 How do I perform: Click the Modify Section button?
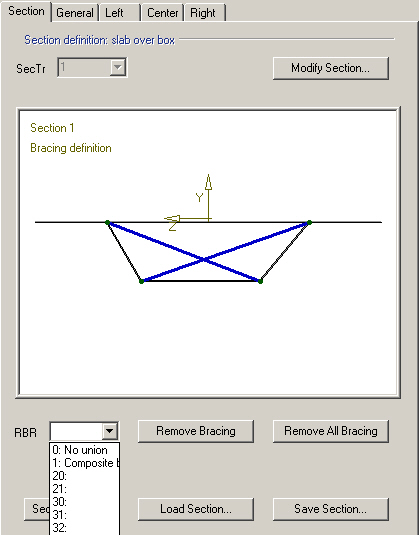pyautogui.click(x=331, y=68)
